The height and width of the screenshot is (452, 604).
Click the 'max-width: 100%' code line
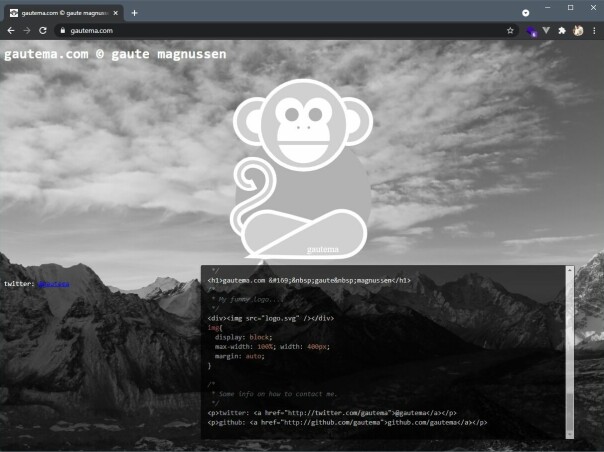coord(272,347)
